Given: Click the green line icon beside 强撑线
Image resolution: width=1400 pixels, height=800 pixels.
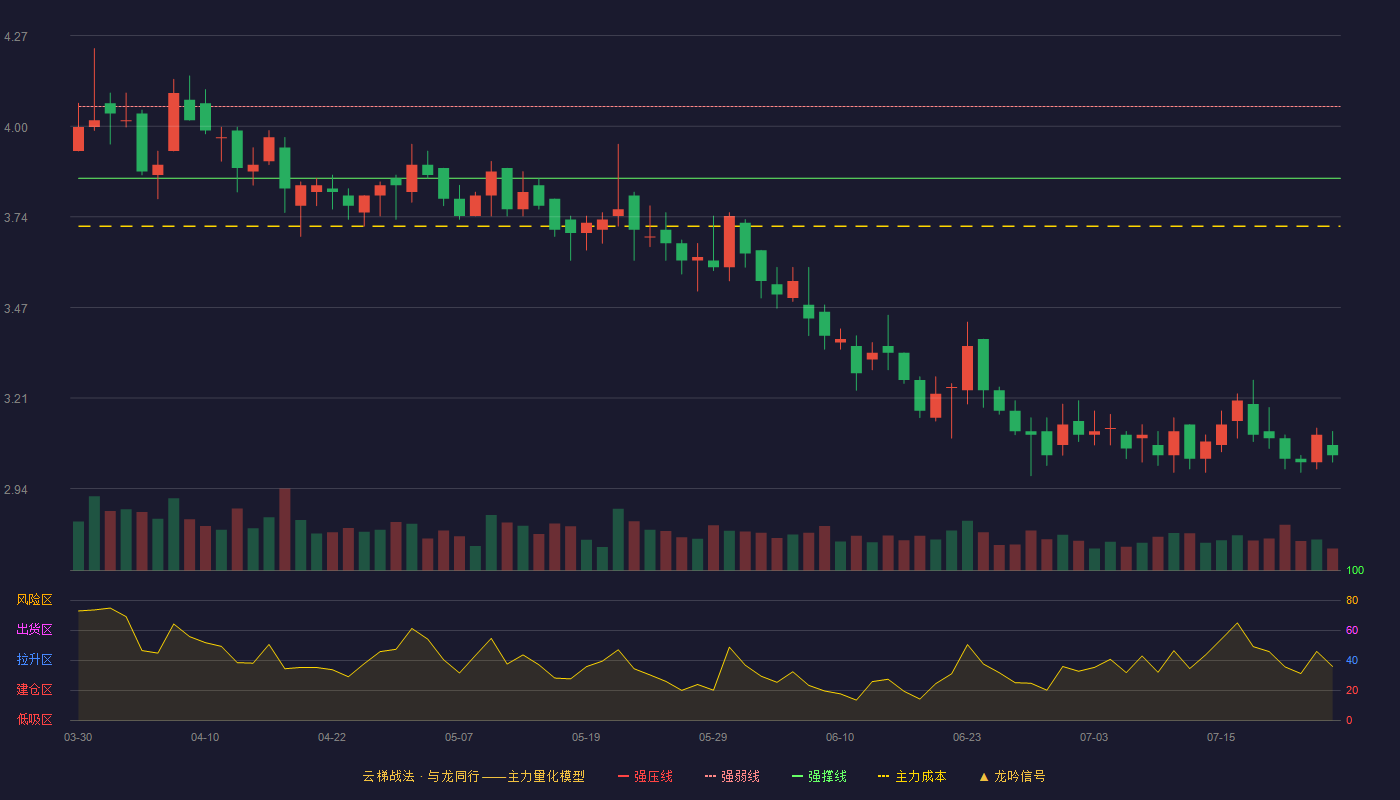Looking at the screenshot, I should [797, 776].
